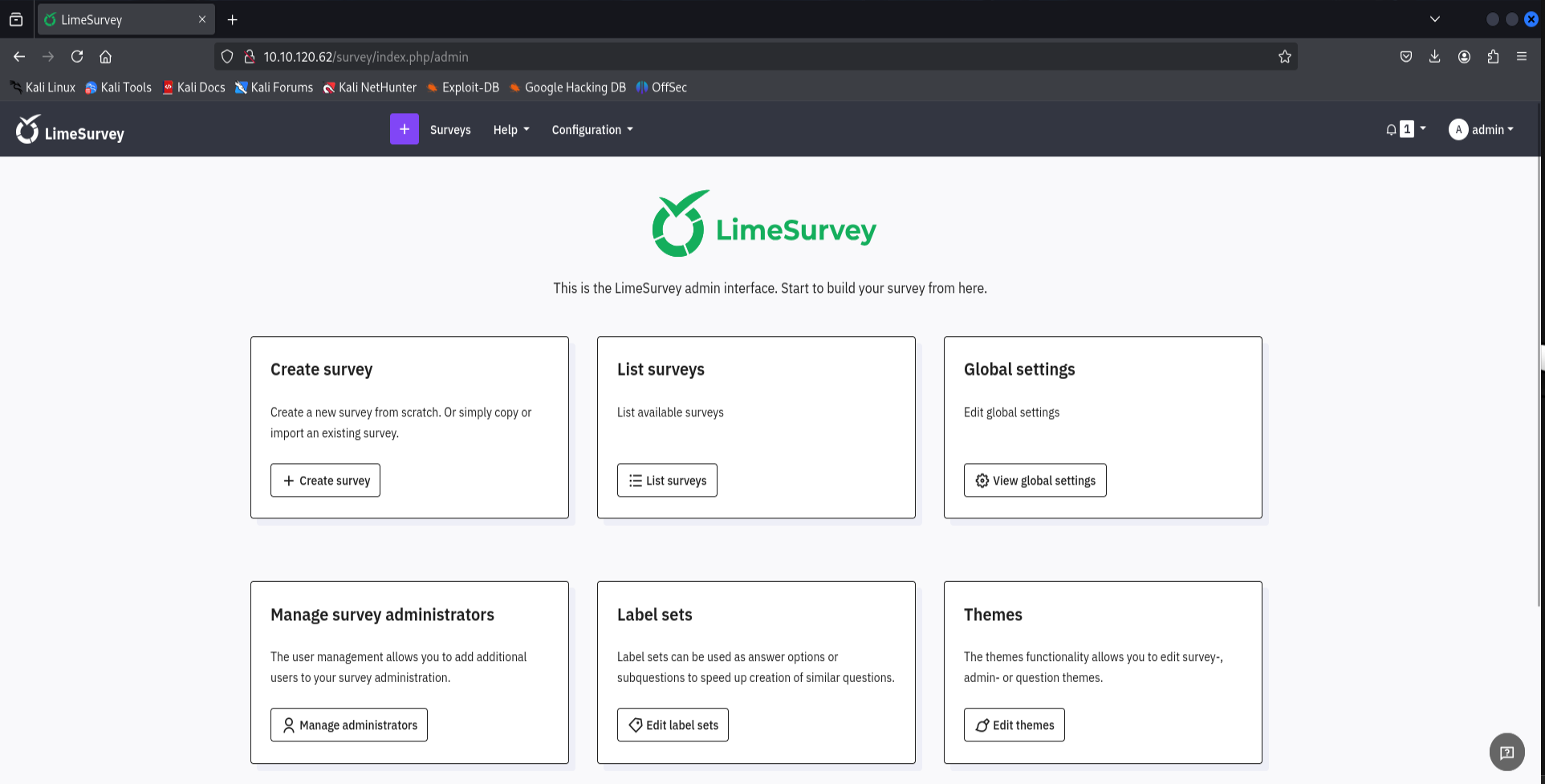This screenshot has height=784, width=1545.
Task: Reload the page with the refresh icon
Action: coord(77,57)
